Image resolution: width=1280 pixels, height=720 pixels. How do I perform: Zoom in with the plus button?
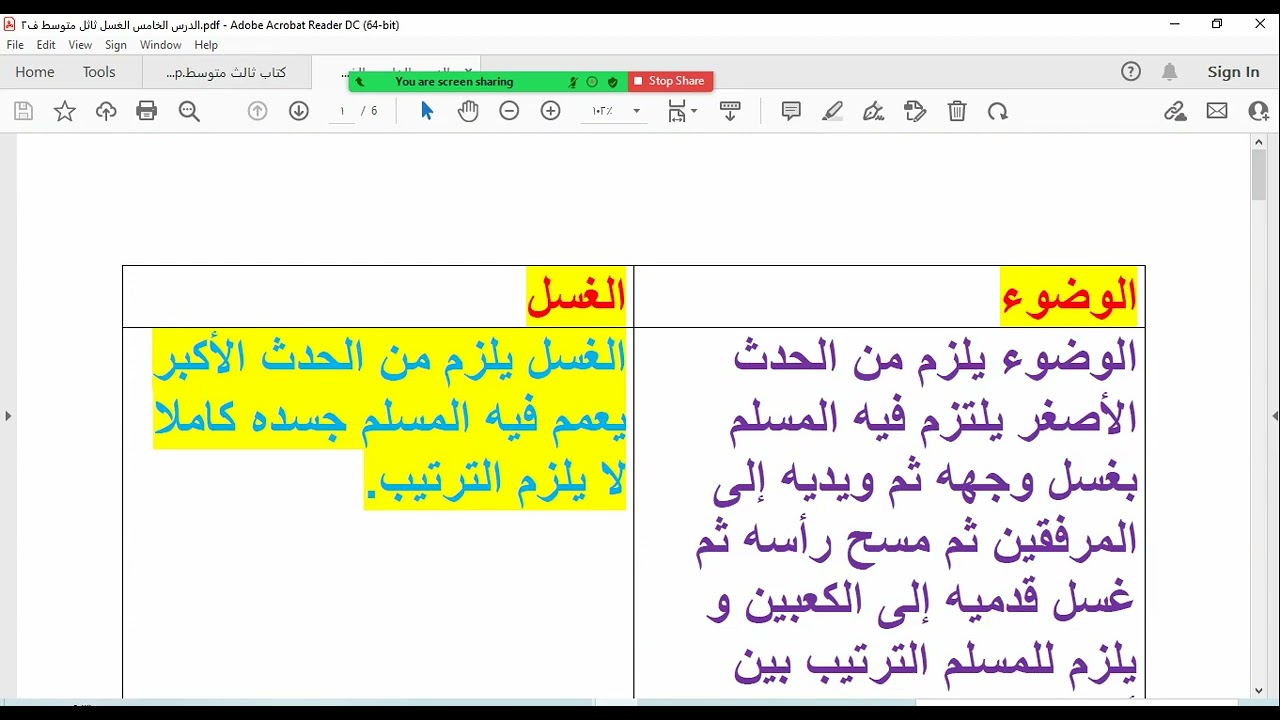coord(550,111)
